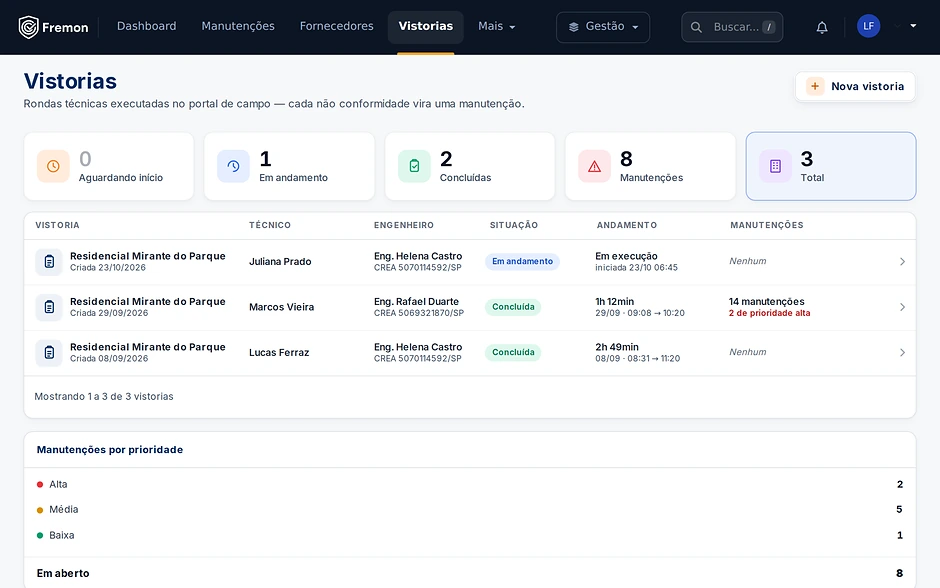Open the Mais dropdown menu
Viewport: 940px width, 588px height.
[x=496, y=26]
